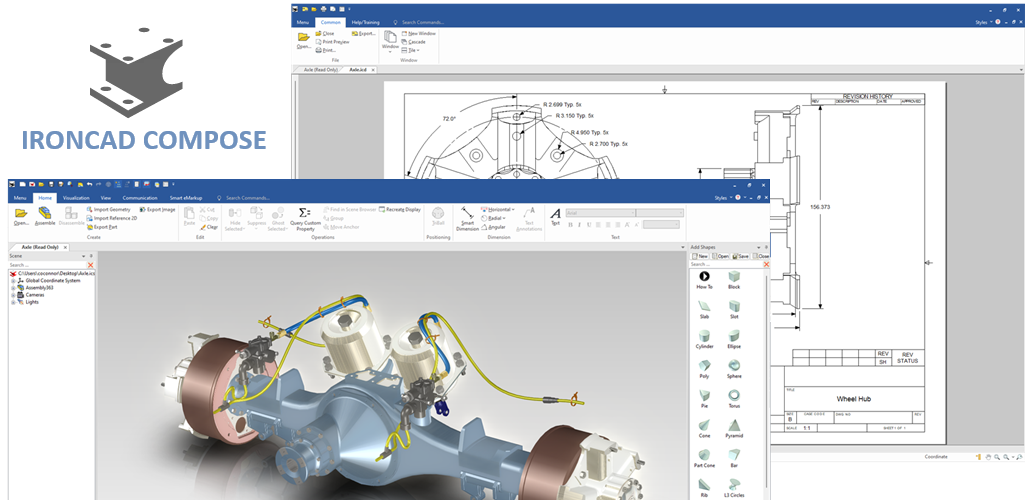
Task: Click Clear in the Edit group
Action: [x=209, y=227]
